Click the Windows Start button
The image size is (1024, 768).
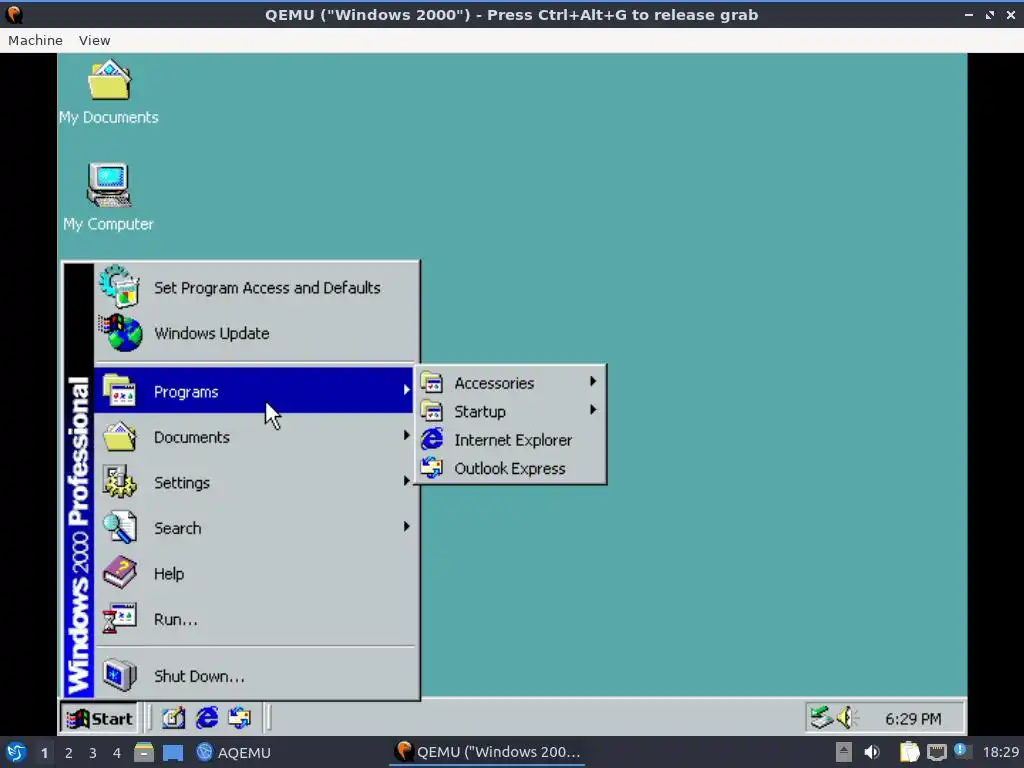(99, 718)
